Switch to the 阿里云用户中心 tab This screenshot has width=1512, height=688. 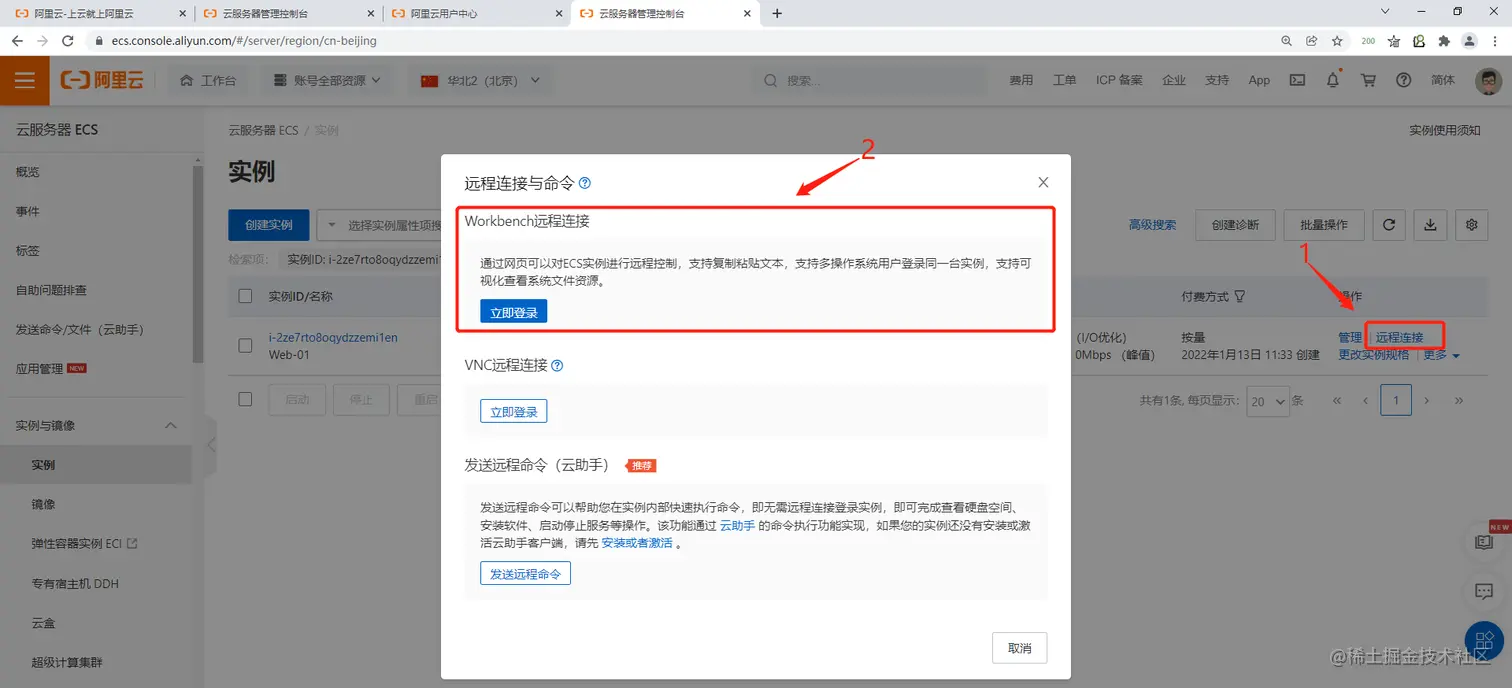tap(475, 13)
